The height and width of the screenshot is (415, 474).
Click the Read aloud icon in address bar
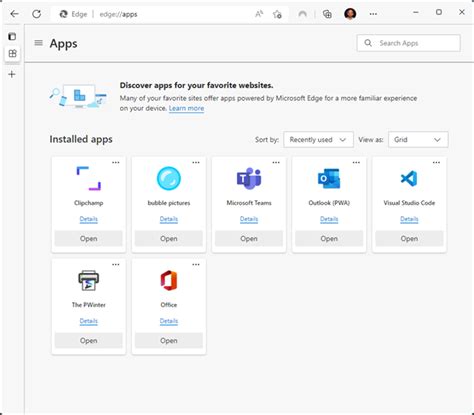coord(259,14)
